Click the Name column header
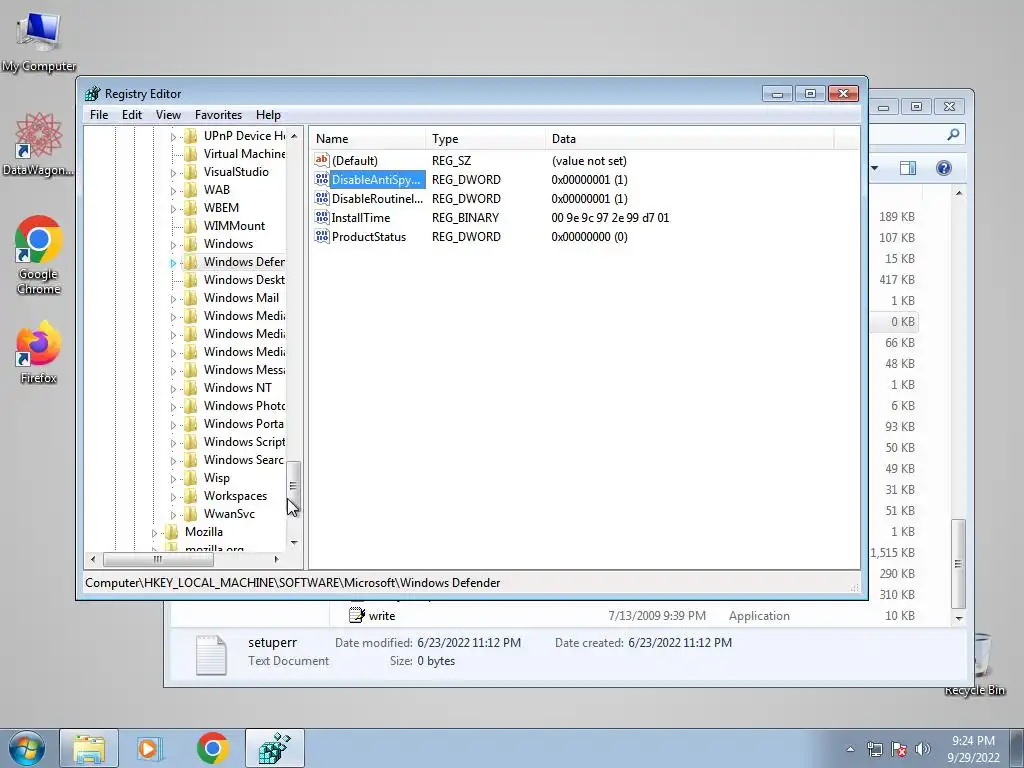The width and height of the screenshot is (1024, 768). (x=369, y=138)
